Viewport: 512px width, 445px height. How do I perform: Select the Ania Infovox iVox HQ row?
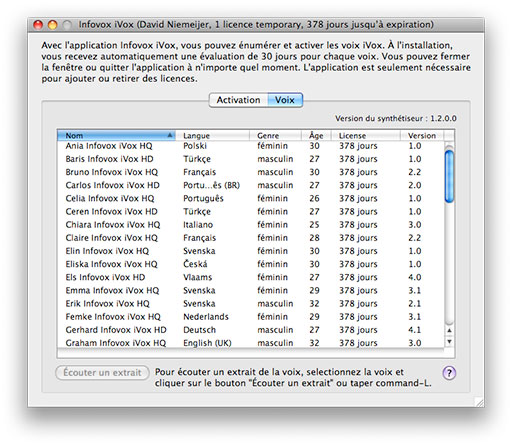[x=251, y=146]
